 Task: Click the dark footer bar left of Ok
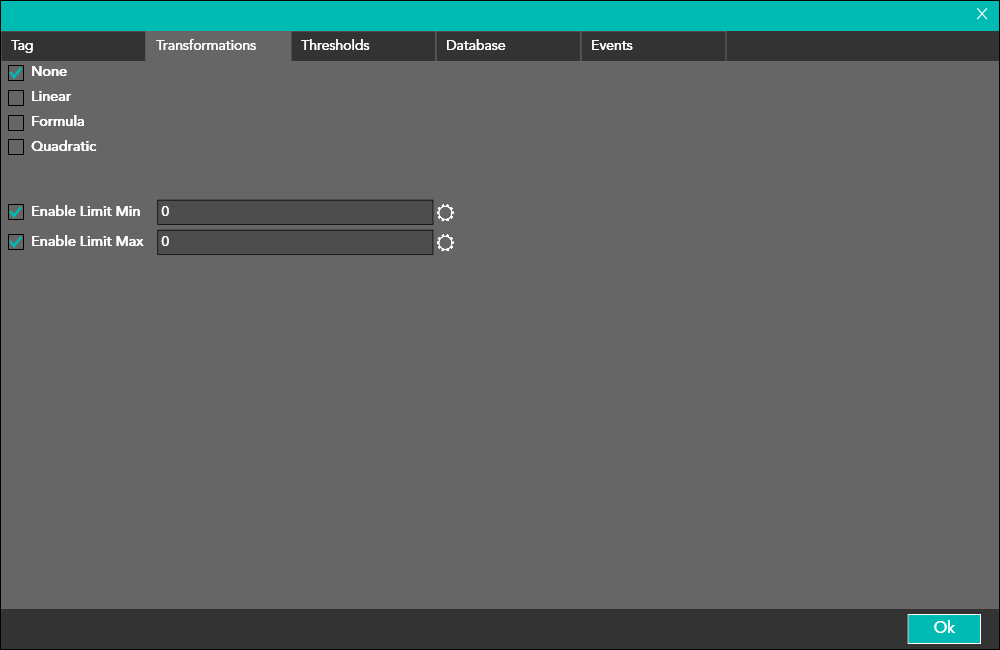pyautogui.click(x=450, y=628)
